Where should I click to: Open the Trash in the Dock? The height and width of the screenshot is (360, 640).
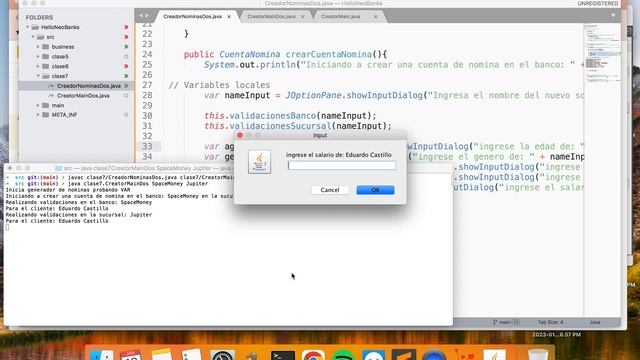point(537,355)
